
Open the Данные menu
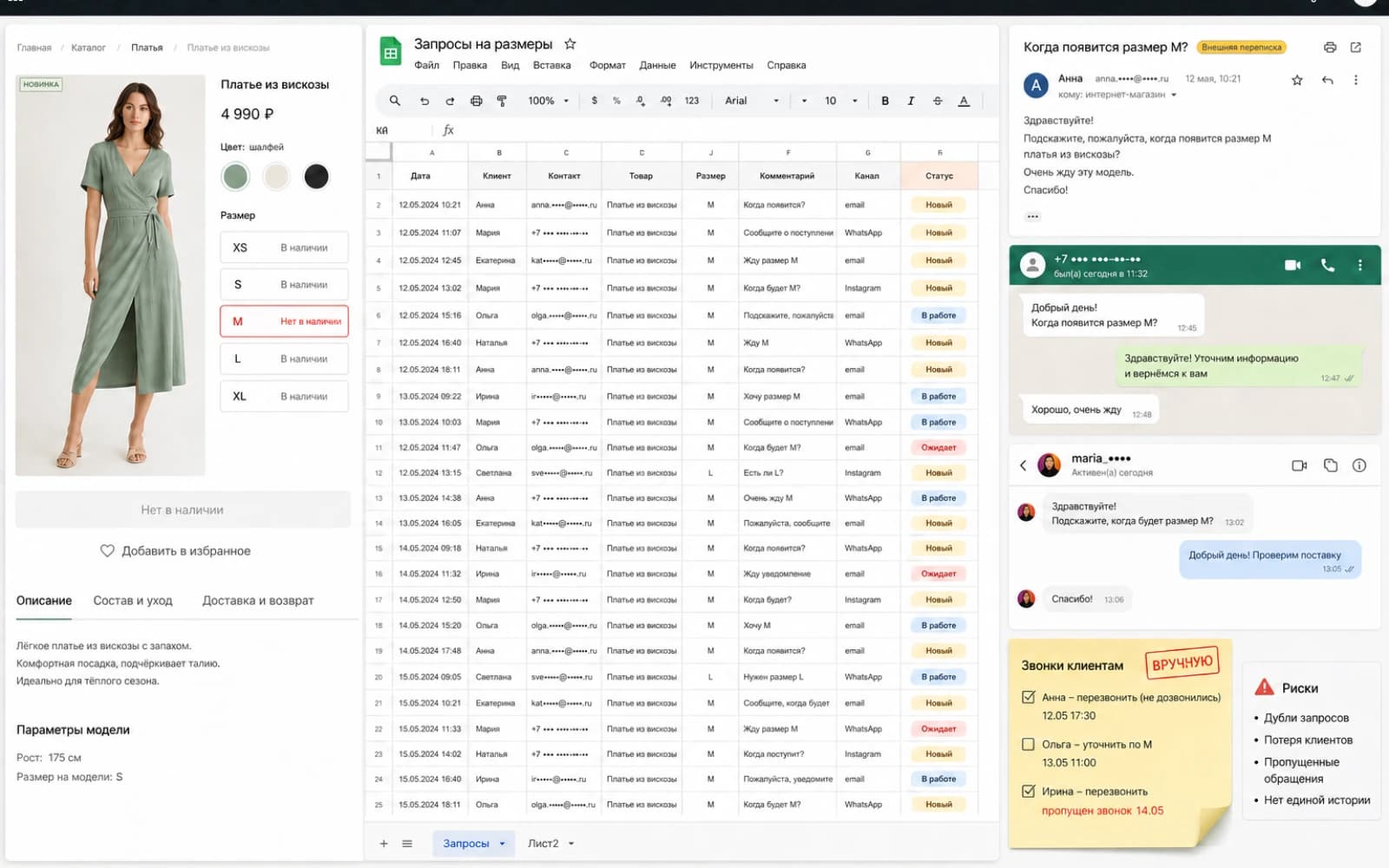click(x=657, y=65)
